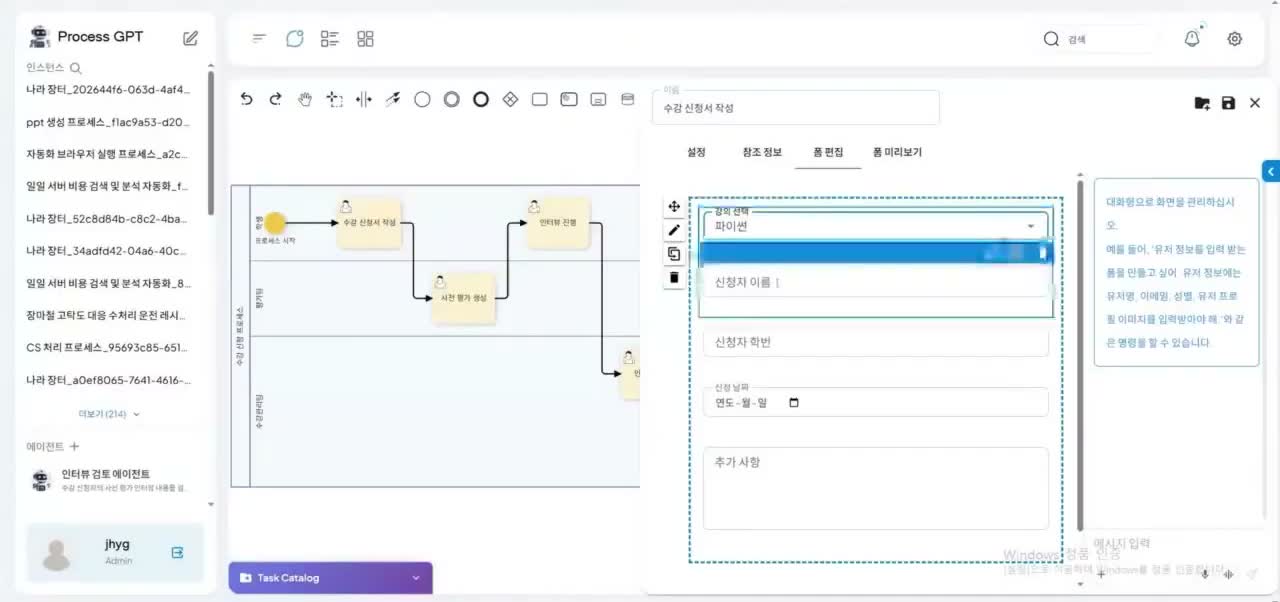Open notifications bell icon
The image size is (1280, 602).
pos(1192,39)
